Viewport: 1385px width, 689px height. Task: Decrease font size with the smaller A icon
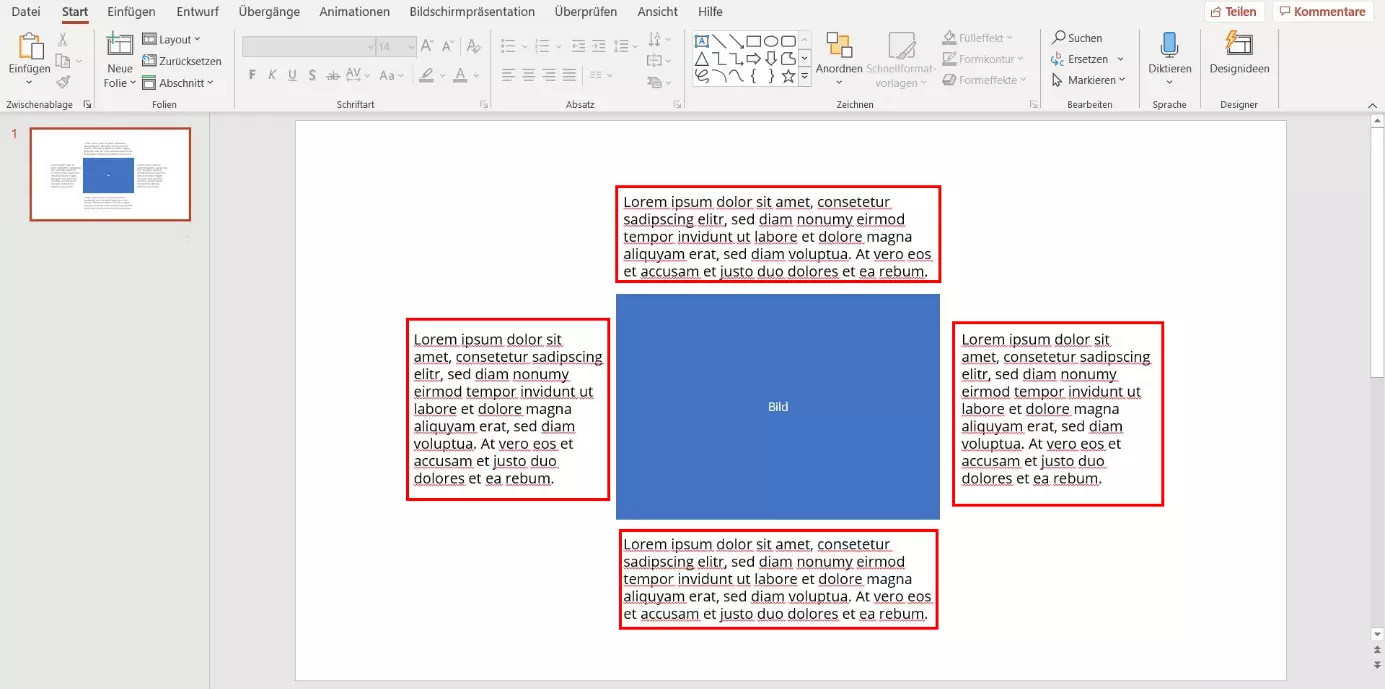pyautogui.click(x=449, y=46)
